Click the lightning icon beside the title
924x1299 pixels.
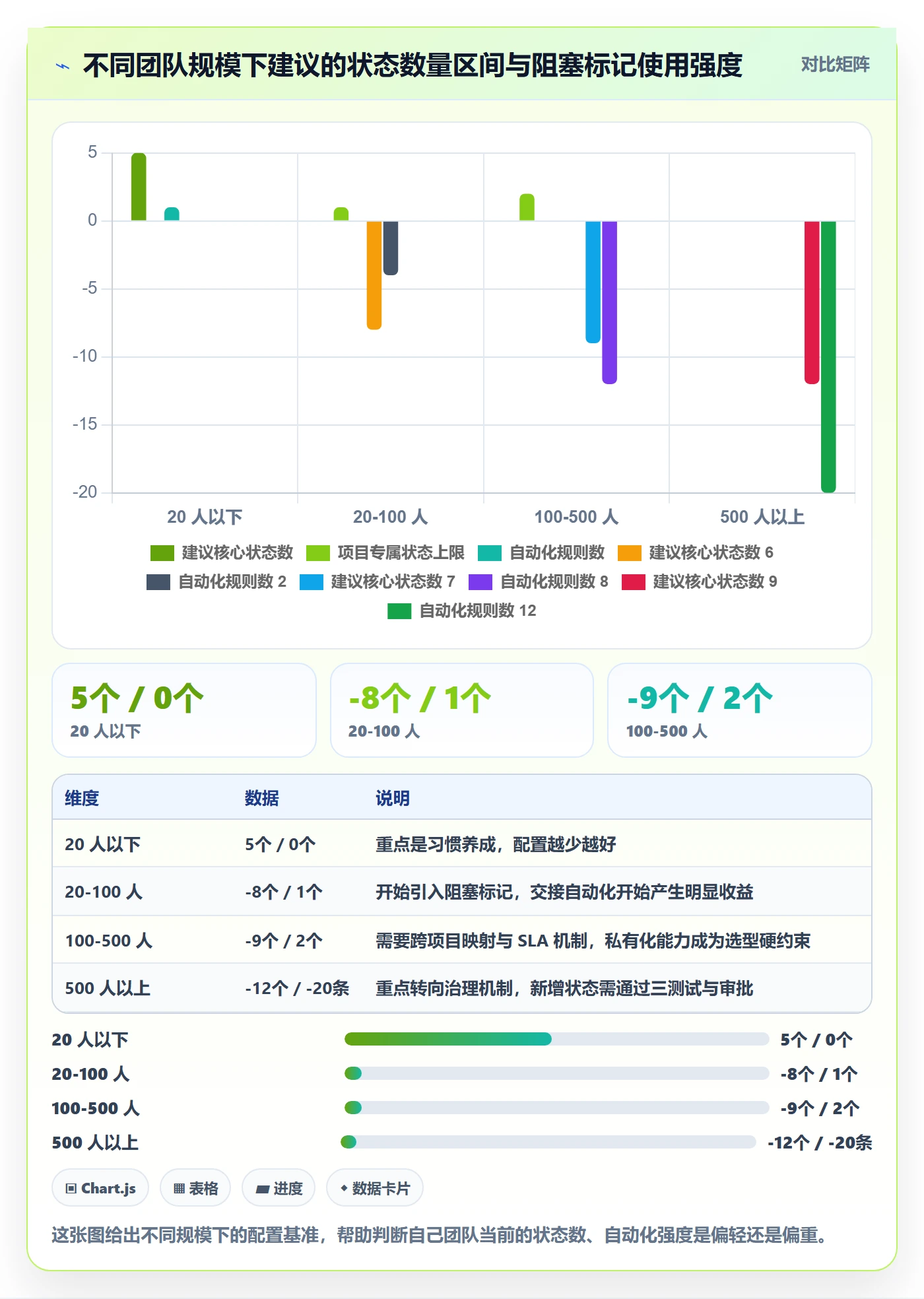click(x=63, y=66)
